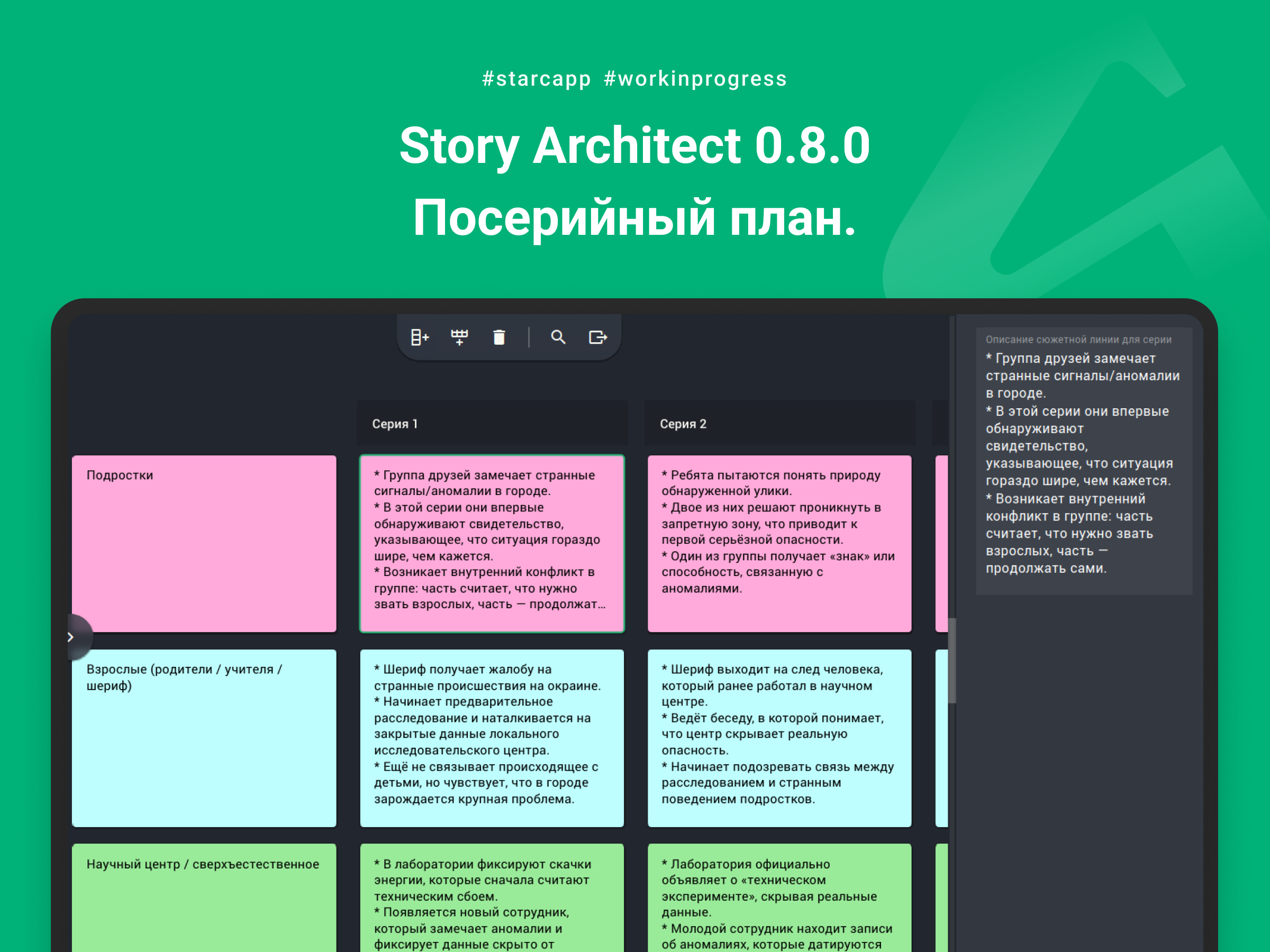Image resolution: width=1270 pixels, height=952 pixels.
Task: Click the pink Серия 2 card about Ребята
Action: [x=779, y=543]
